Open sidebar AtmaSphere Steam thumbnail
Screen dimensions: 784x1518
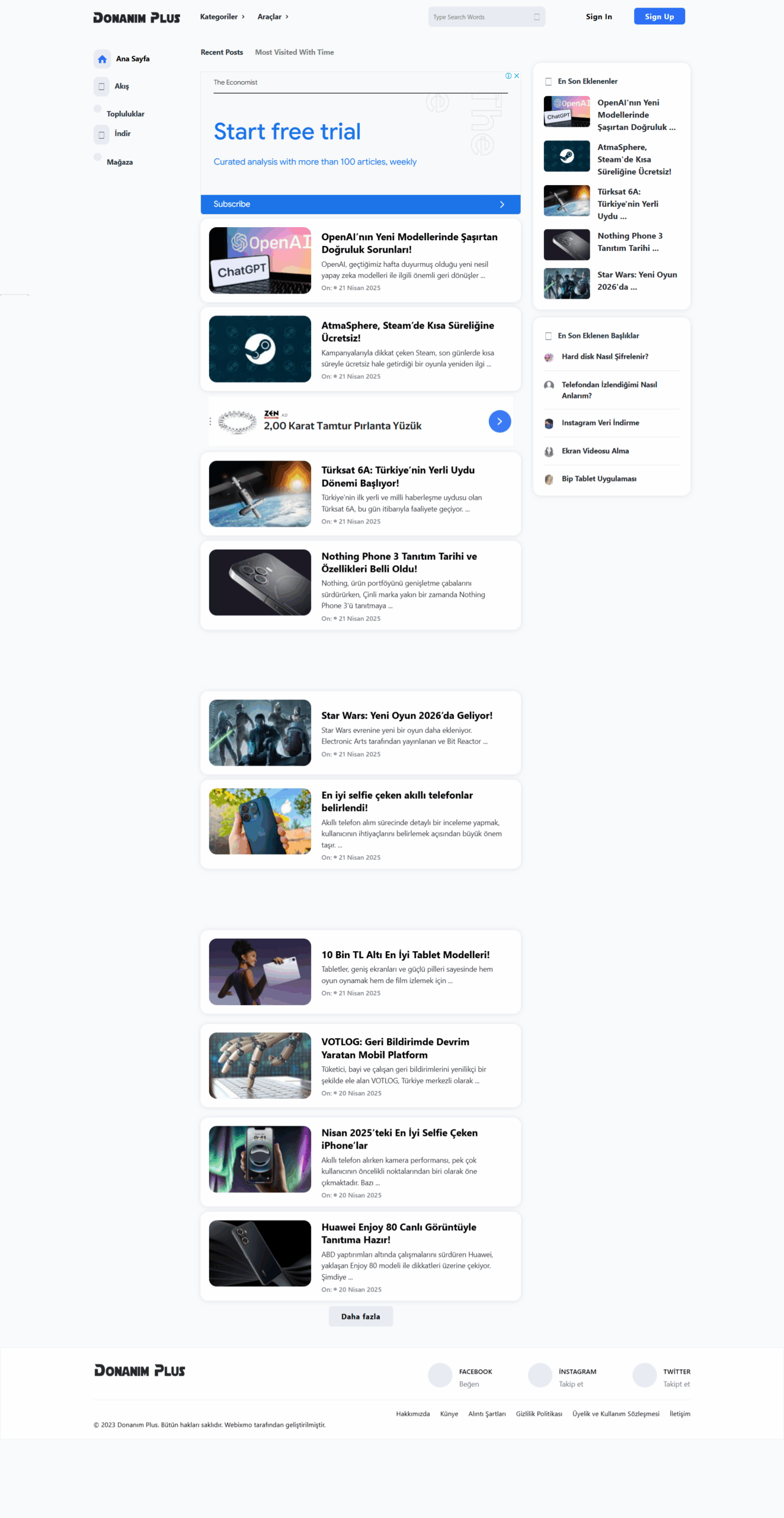[567, 156]
